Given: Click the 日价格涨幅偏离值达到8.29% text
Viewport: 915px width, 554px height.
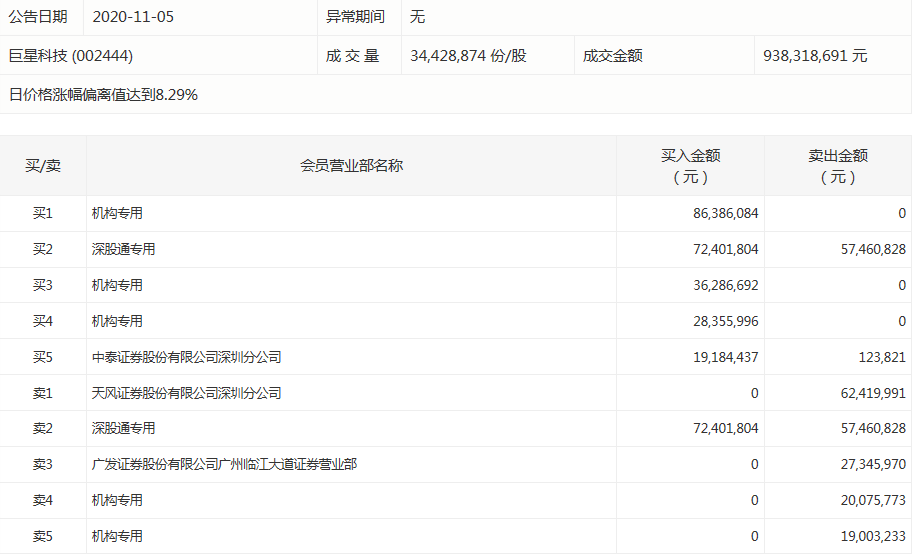Looking at the screenshot, I should pos(103,95).
